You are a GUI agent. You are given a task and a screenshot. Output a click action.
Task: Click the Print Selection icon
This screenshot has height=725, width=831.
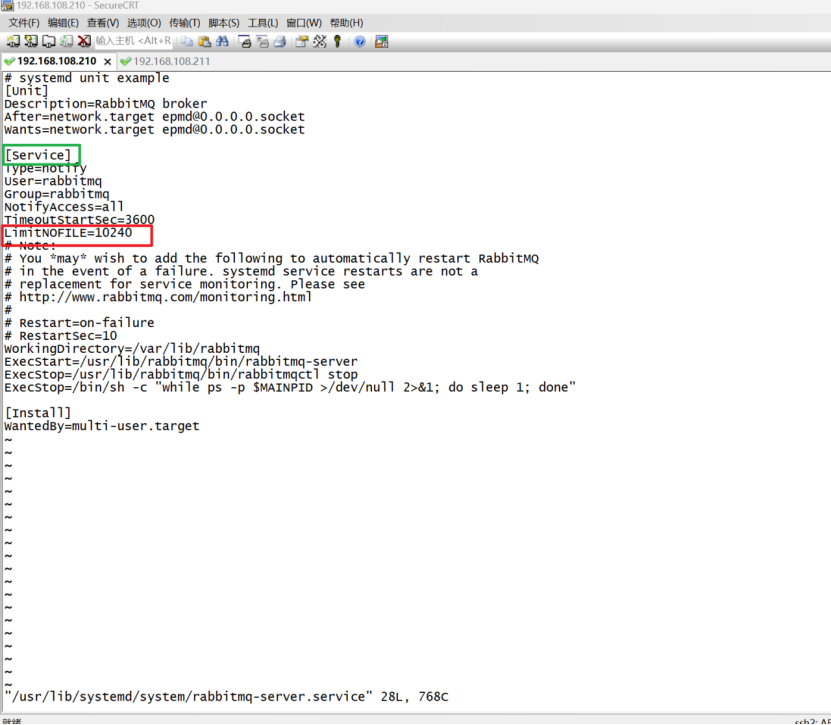[262, 41]
